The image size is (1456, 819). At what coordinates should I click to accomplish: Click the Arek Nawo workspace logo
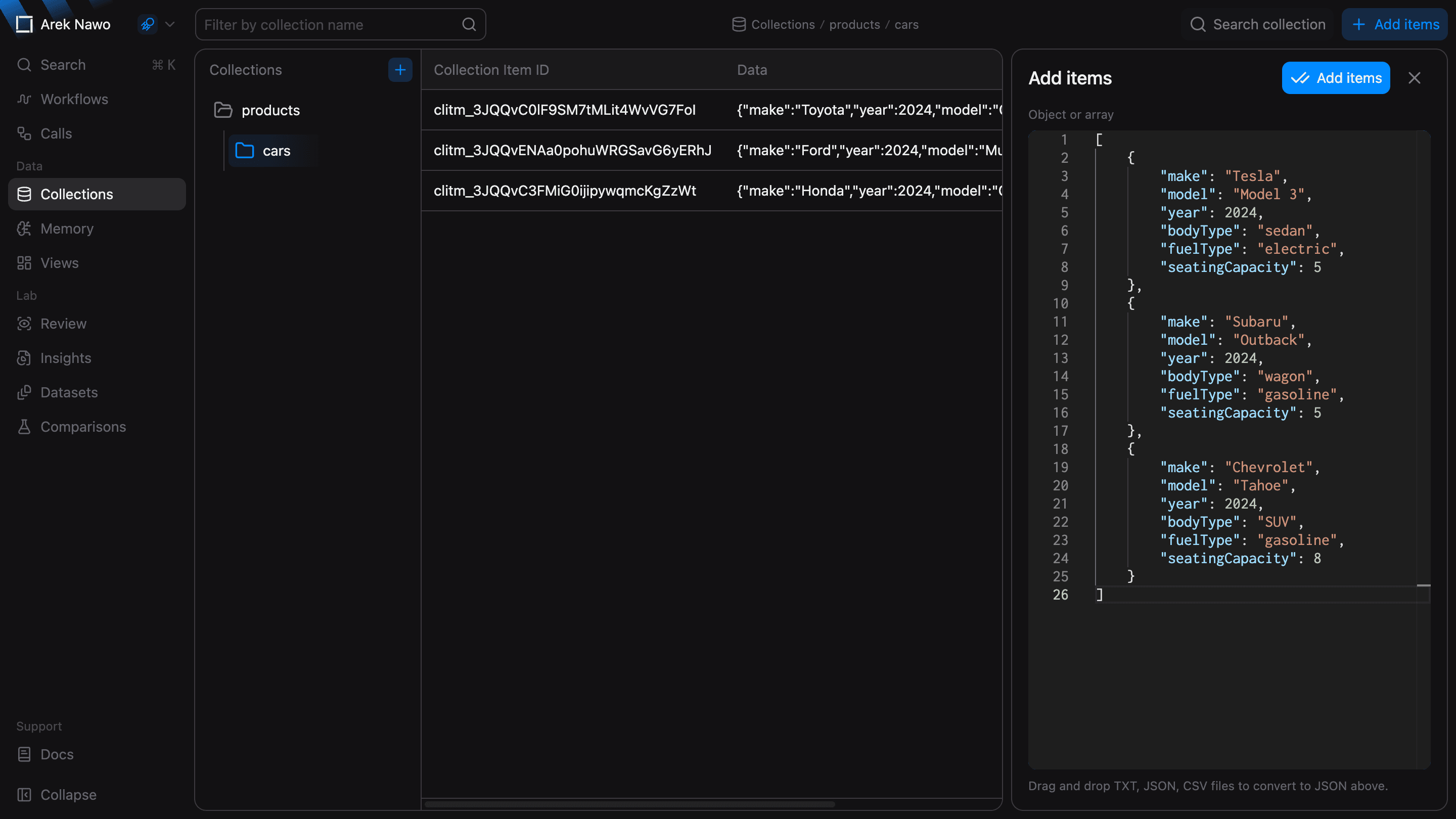coord(24,24)
